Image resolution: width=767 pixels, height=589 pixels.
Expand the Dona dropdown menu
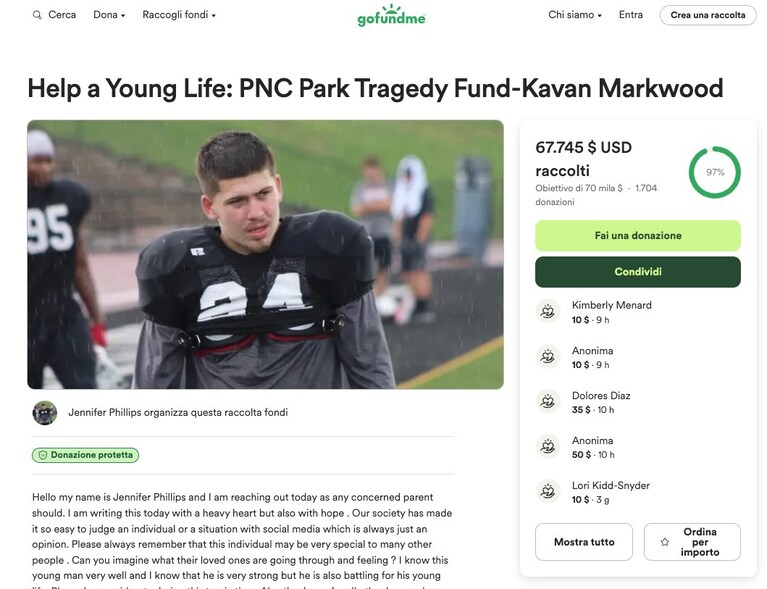tap(109, 15)
